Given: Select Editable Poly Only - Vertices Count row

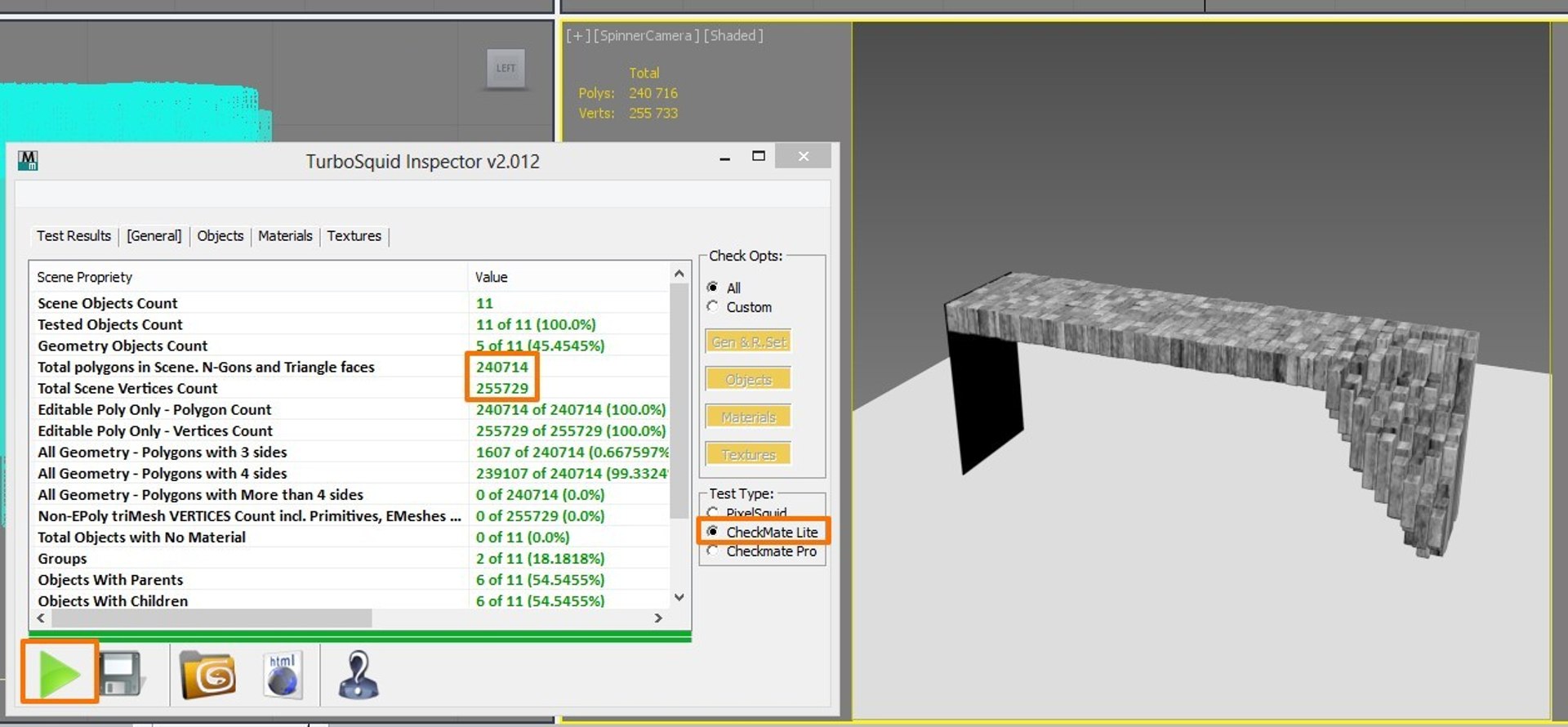Looking at the screenshot, I should click(350, 430).
